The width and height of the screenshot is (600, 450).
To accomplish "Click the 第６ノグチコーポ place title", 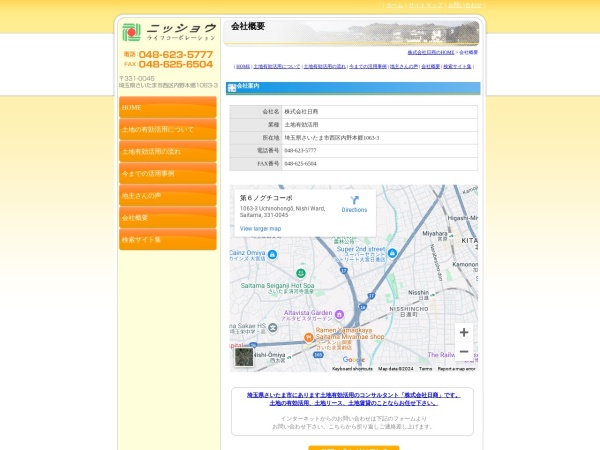I will (x=266, y=198).
